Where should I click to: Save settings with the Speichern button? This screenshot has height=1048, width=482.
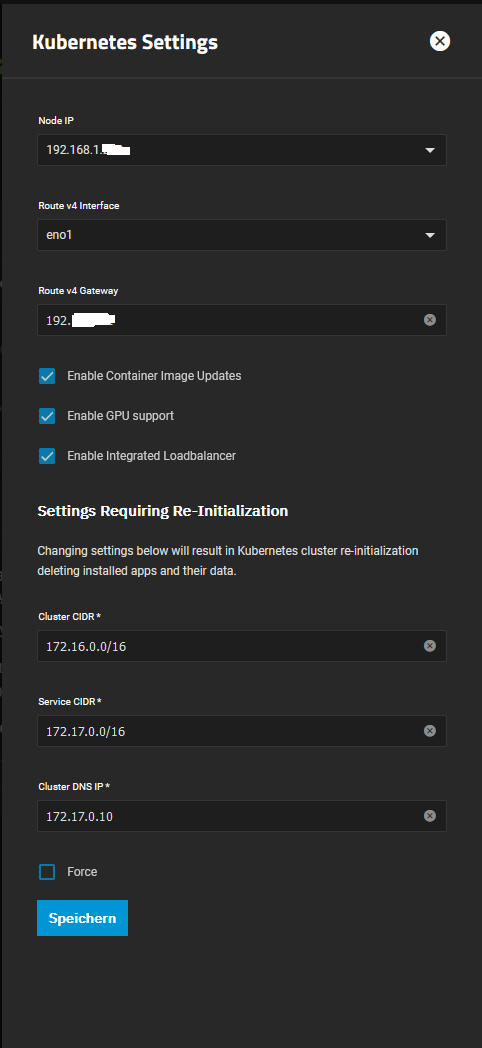pos(82,918)
